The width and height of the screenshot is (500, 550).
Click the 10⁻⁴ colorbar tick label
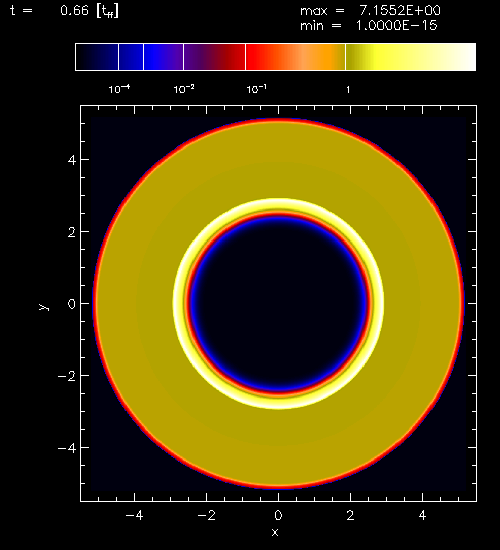[119, 89]
